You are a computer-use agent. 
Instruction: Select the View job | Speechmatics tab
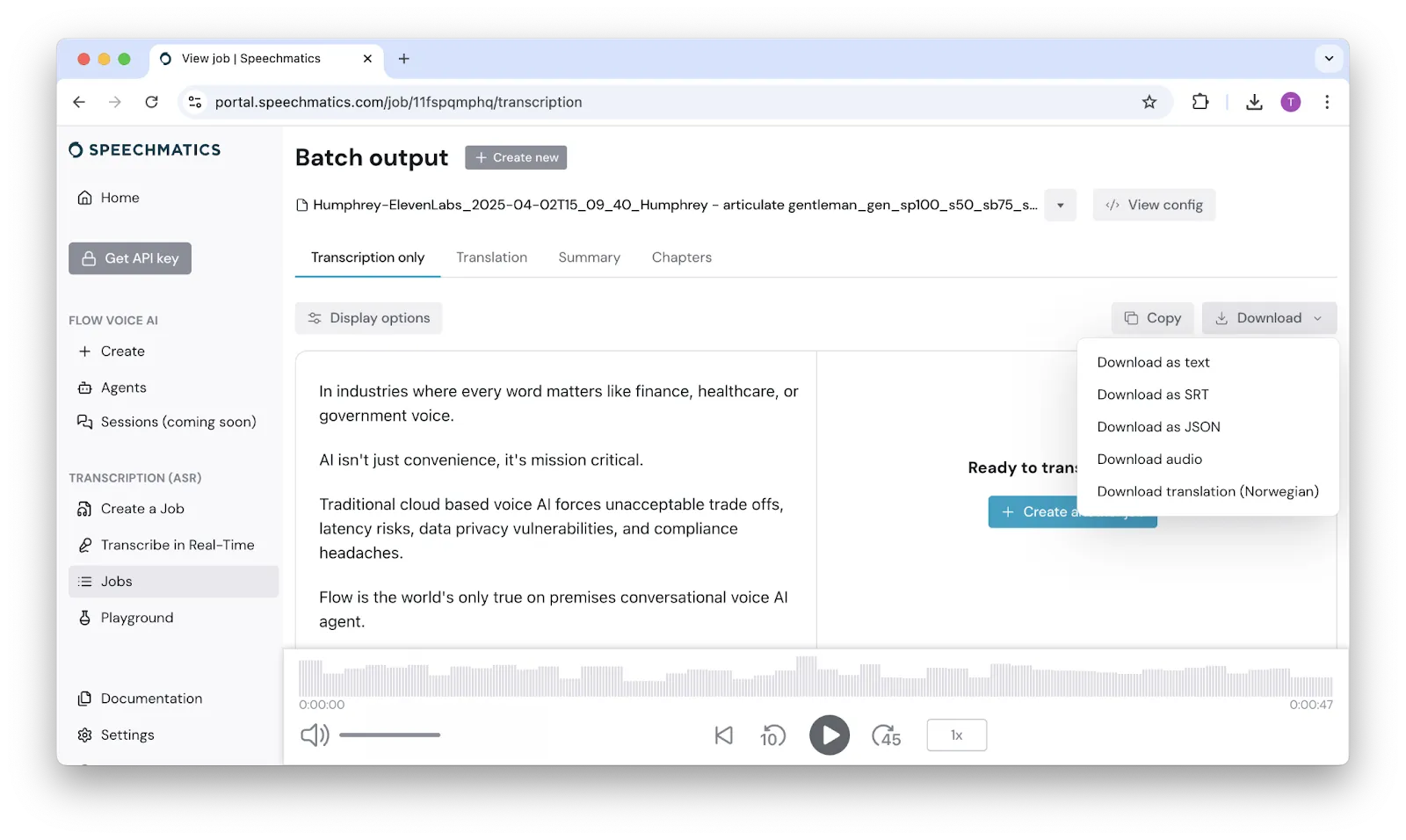click(267, 59)
